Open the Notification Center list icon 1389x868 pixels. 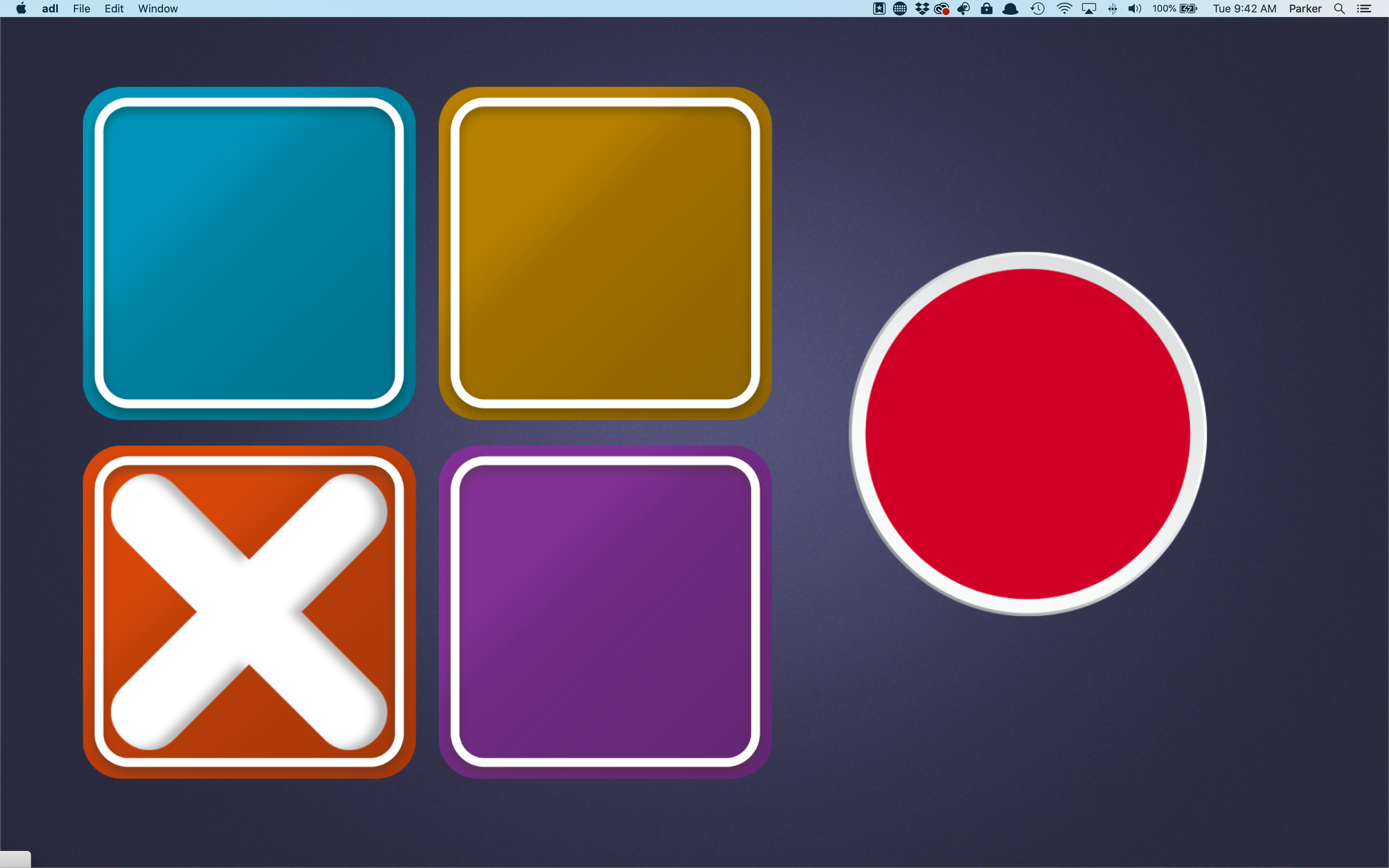(x=1364, y=9)
